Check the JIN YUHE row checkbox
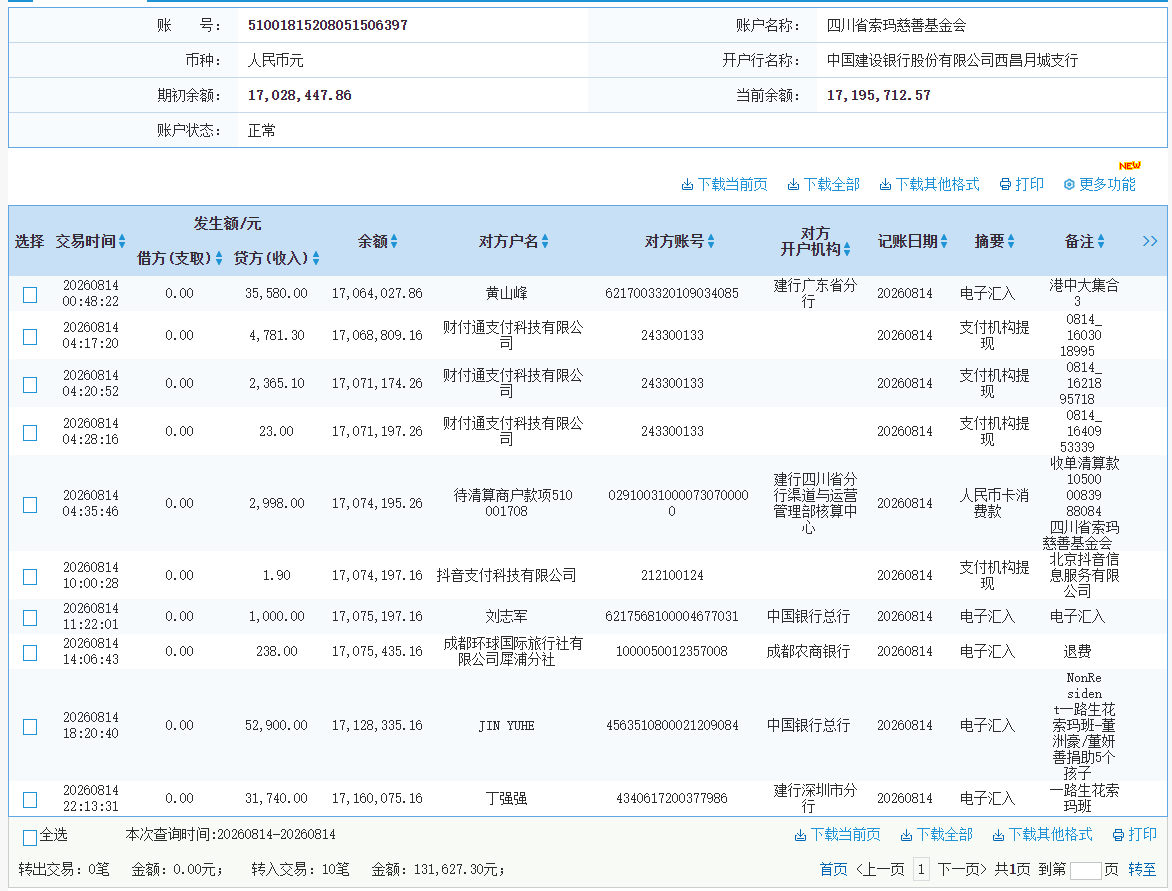This screenshot has width=1172, height=891. (x=30, y=727)
